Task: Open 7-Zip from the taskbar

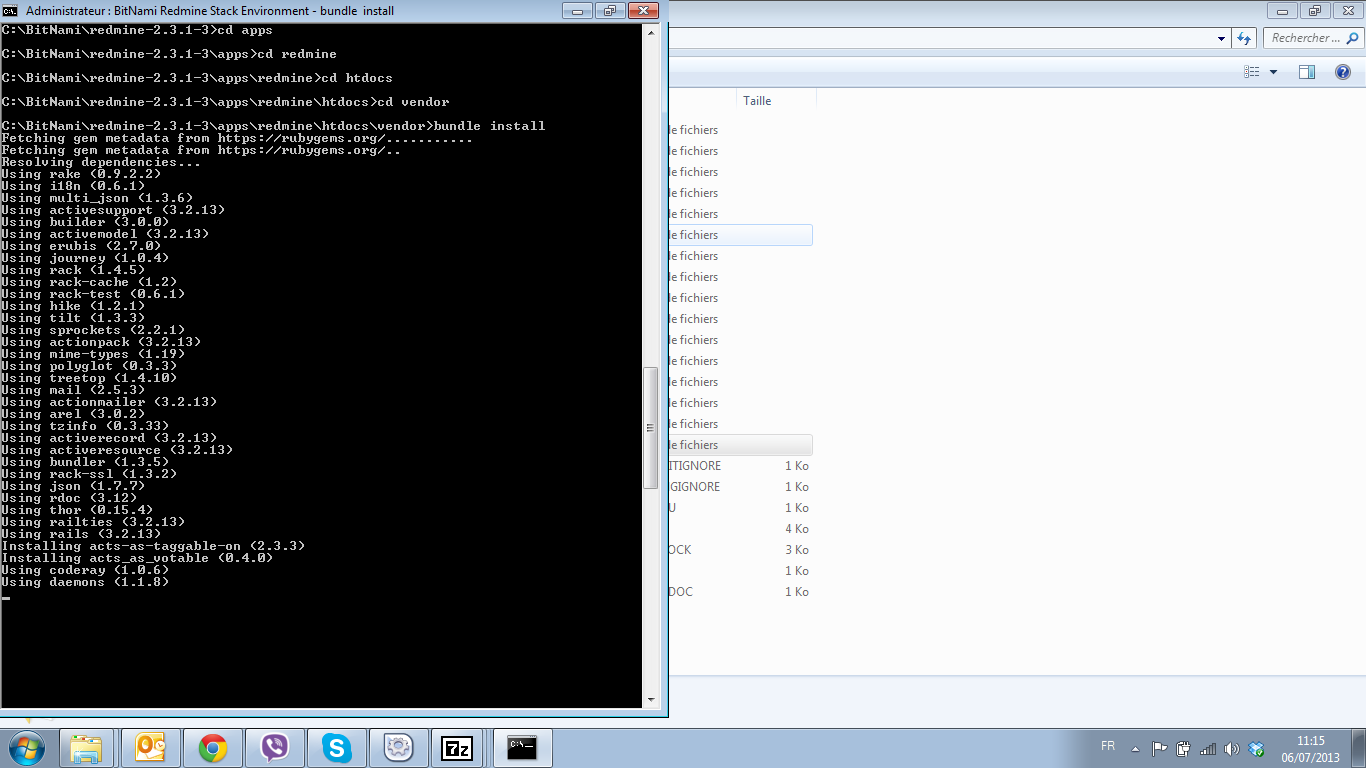Action: [458, 748]
